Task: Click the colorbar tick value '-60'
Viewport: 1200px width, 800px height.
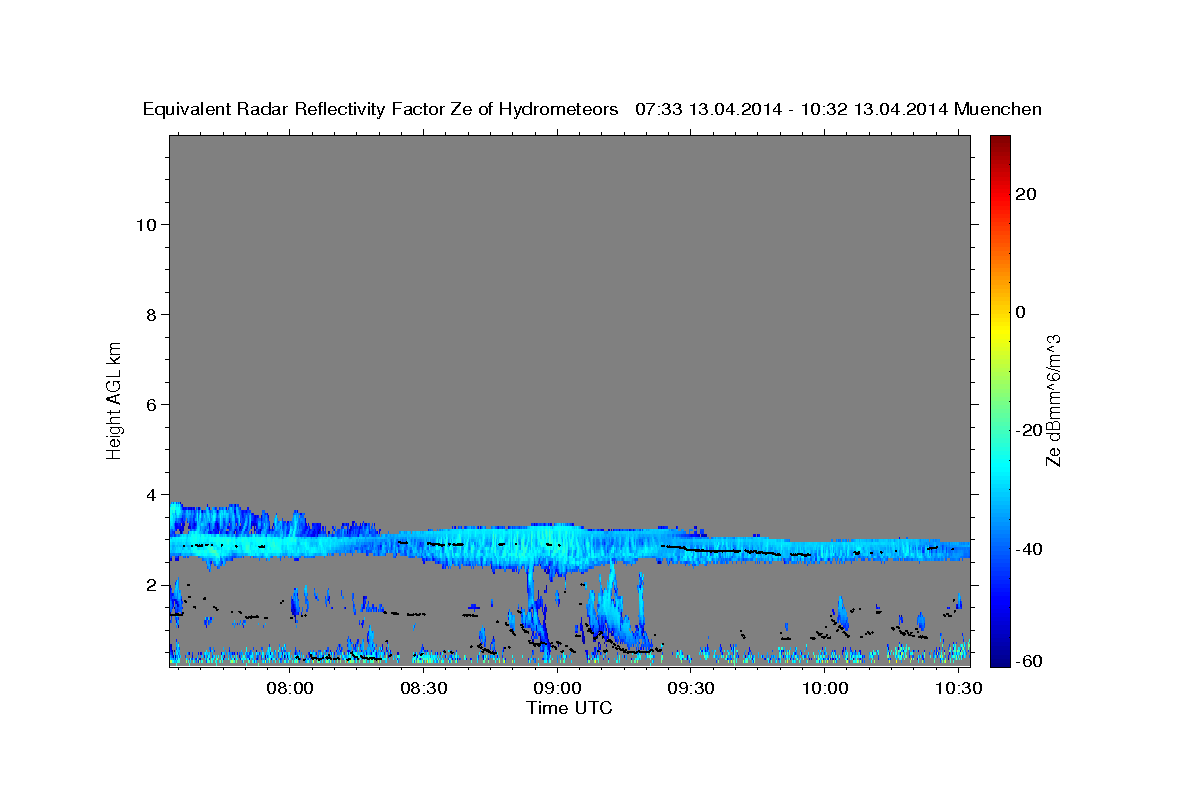Action: click(1028, 661)
